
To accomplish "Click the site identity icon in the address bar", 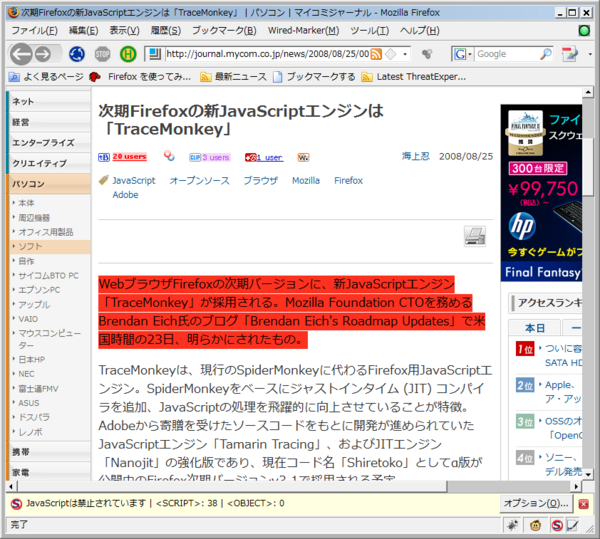I will pyautogui.click(x=154, y=54).
